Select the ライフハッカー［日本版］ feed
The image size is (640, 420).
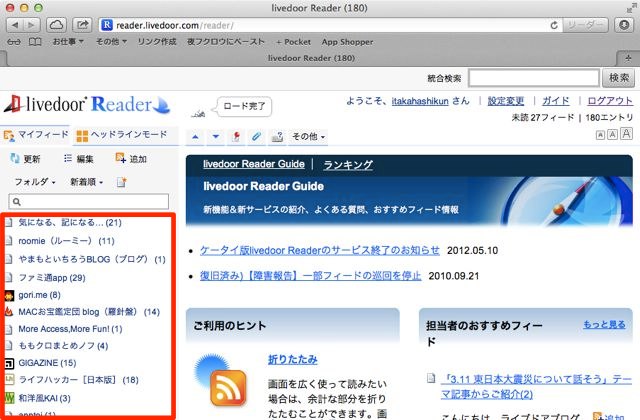[79, 380]
